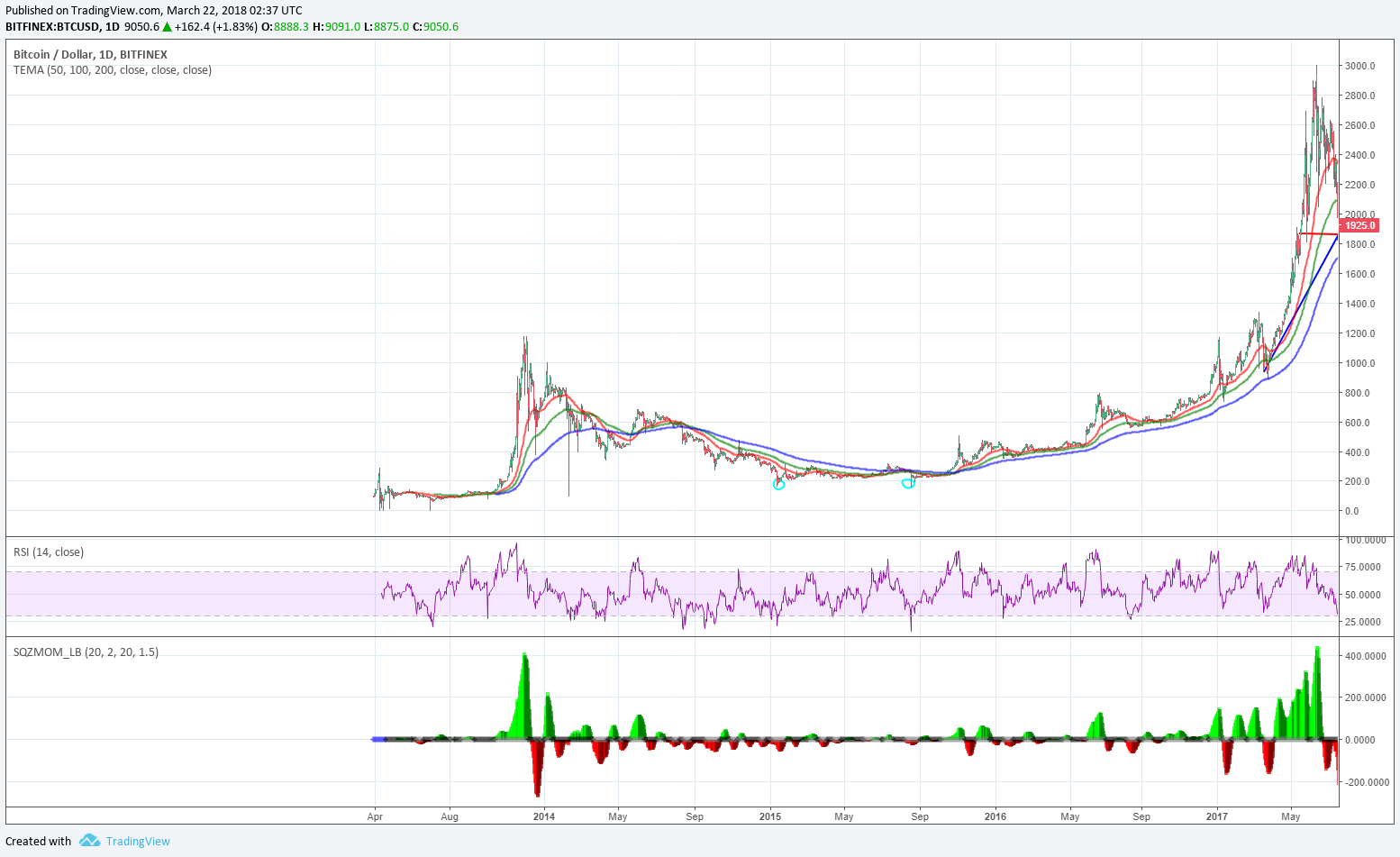The height and width of the screenshot is (857, 1400).
Task: Select the 'Bitcoin / Dollar, 1D, BITFINEX' title
Action: pyautogui.click(x=90, y=54)
